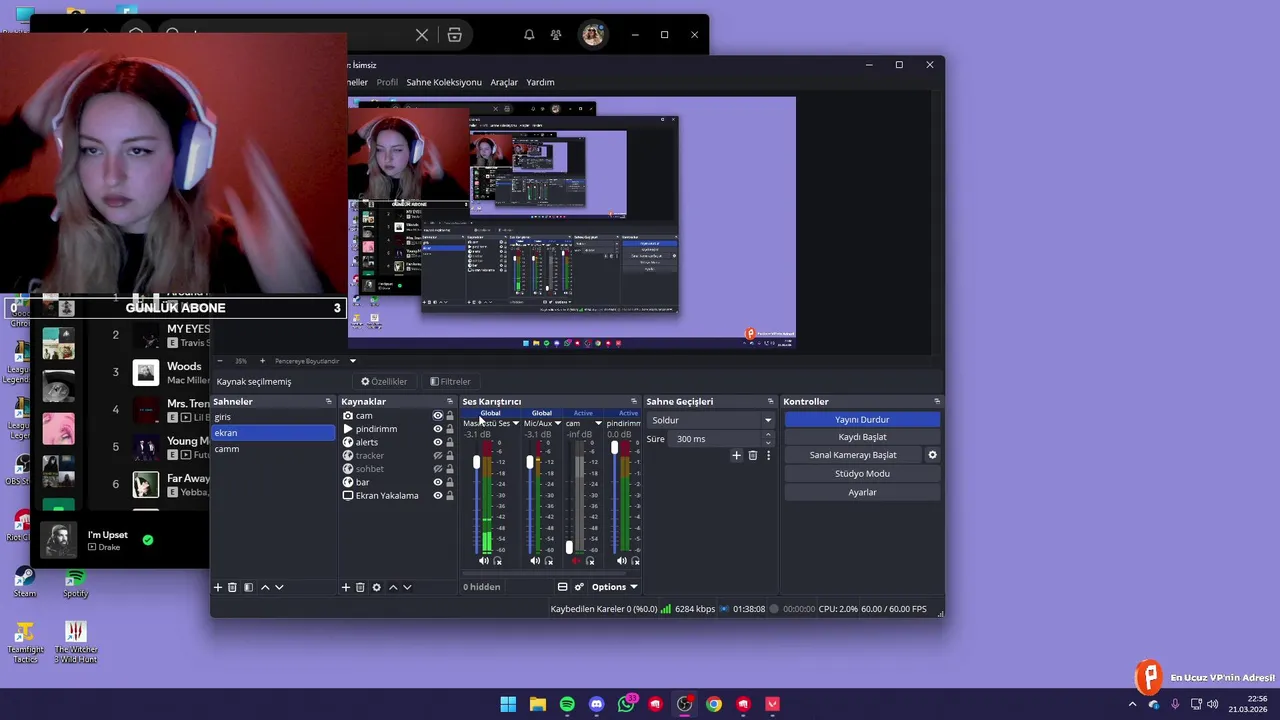Open Discord from the Windows taskbar

coord(597,704)
